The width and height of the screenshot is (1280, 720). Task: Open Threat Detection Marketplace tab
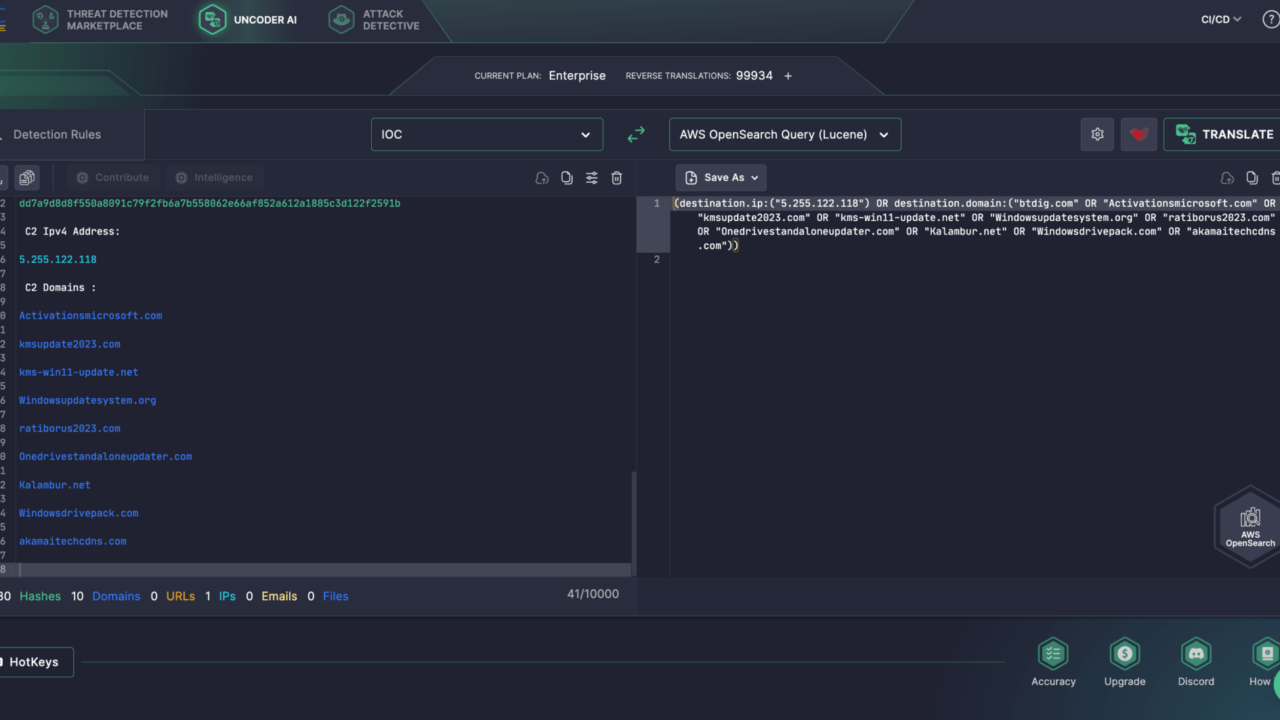point(100,20)
